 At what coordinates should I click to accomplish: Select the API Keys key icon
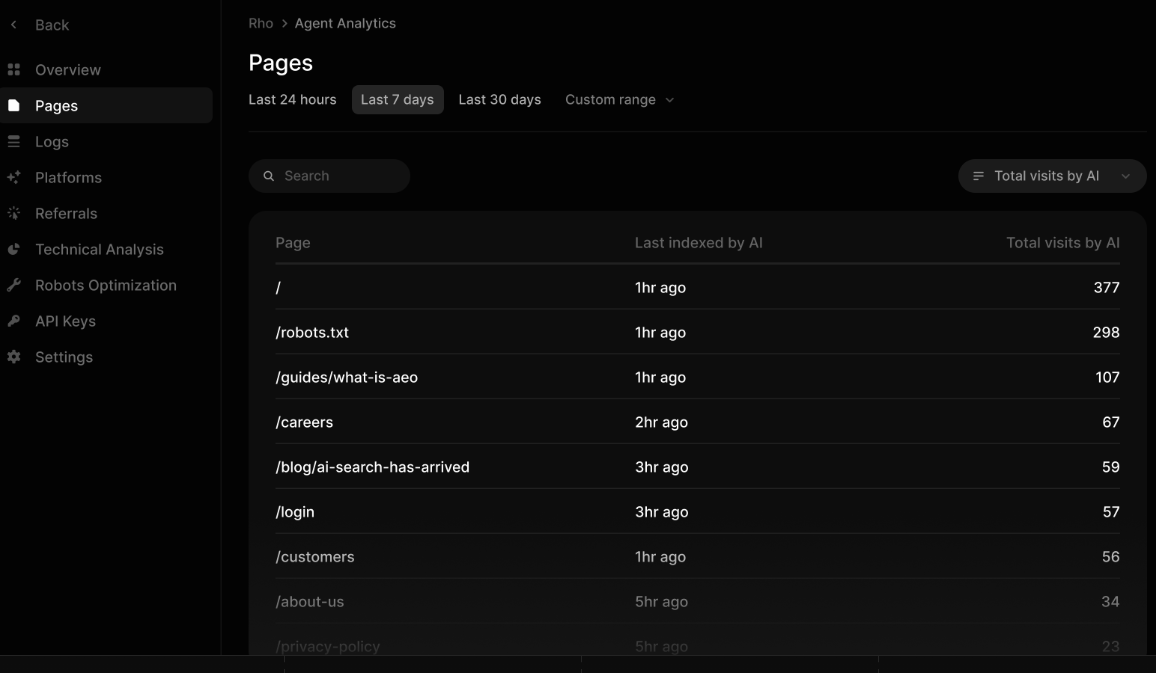point(16,320)
